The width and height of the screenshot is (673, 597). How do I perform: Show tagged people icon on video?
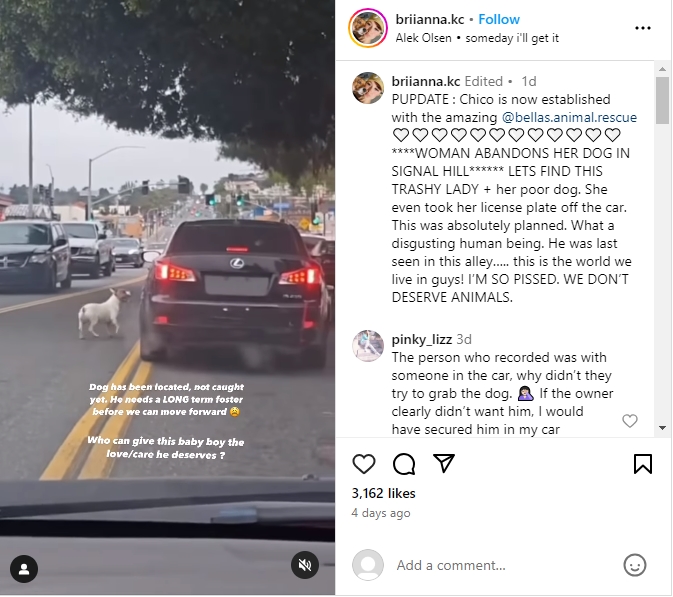pos(24,569)
